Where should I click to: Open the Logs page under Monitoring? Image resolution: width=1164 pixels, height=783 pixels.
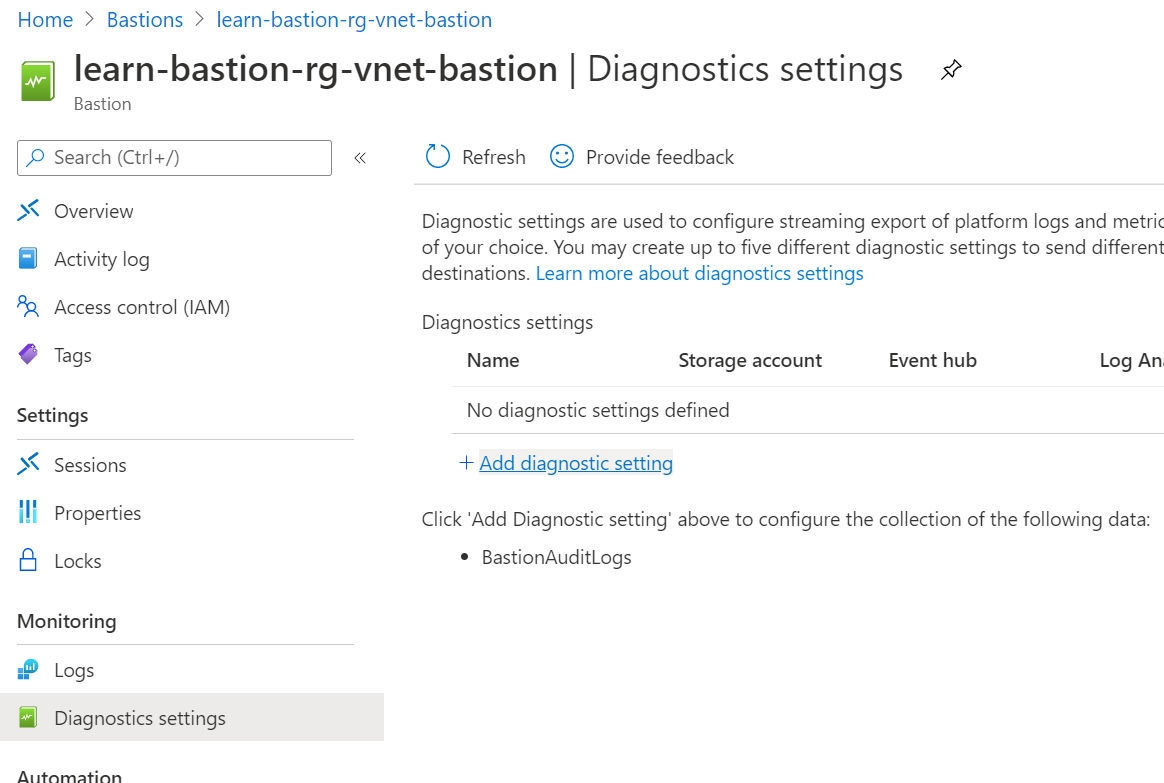[x=74, y=670]
